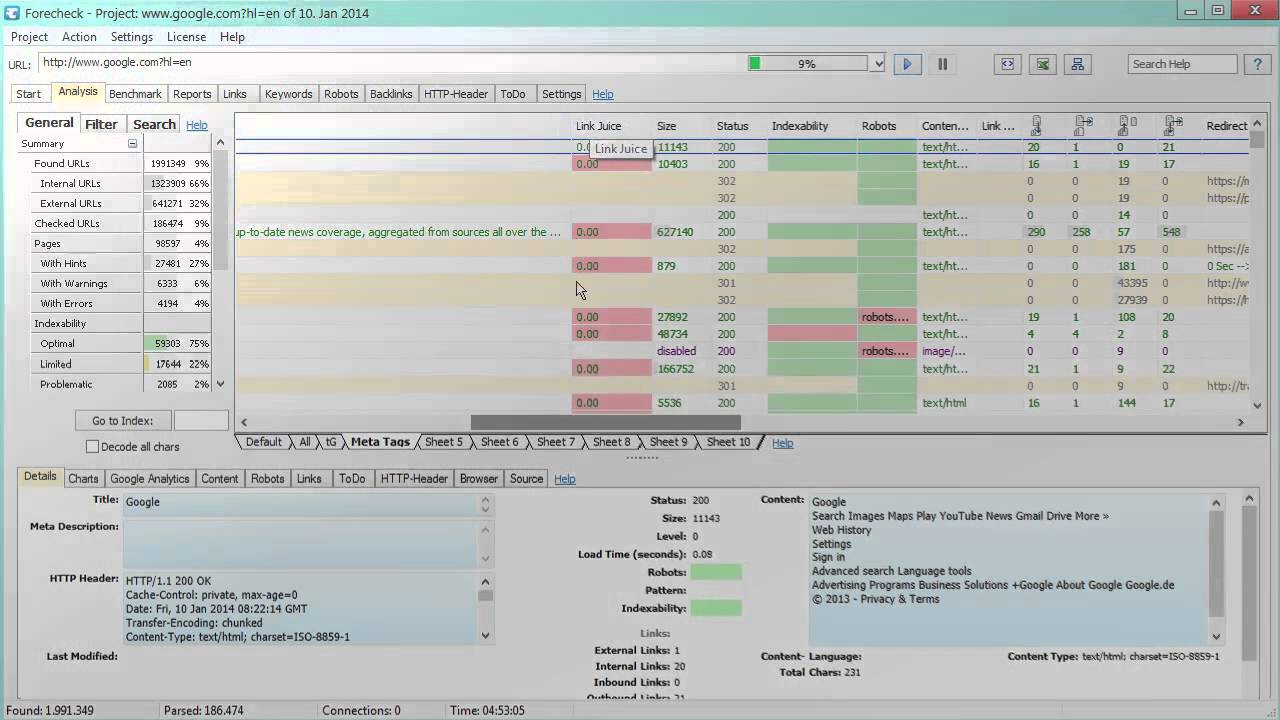1280x720 pixels.
Task: Open the Help menu in menu bar
Action: coord(232,37)
